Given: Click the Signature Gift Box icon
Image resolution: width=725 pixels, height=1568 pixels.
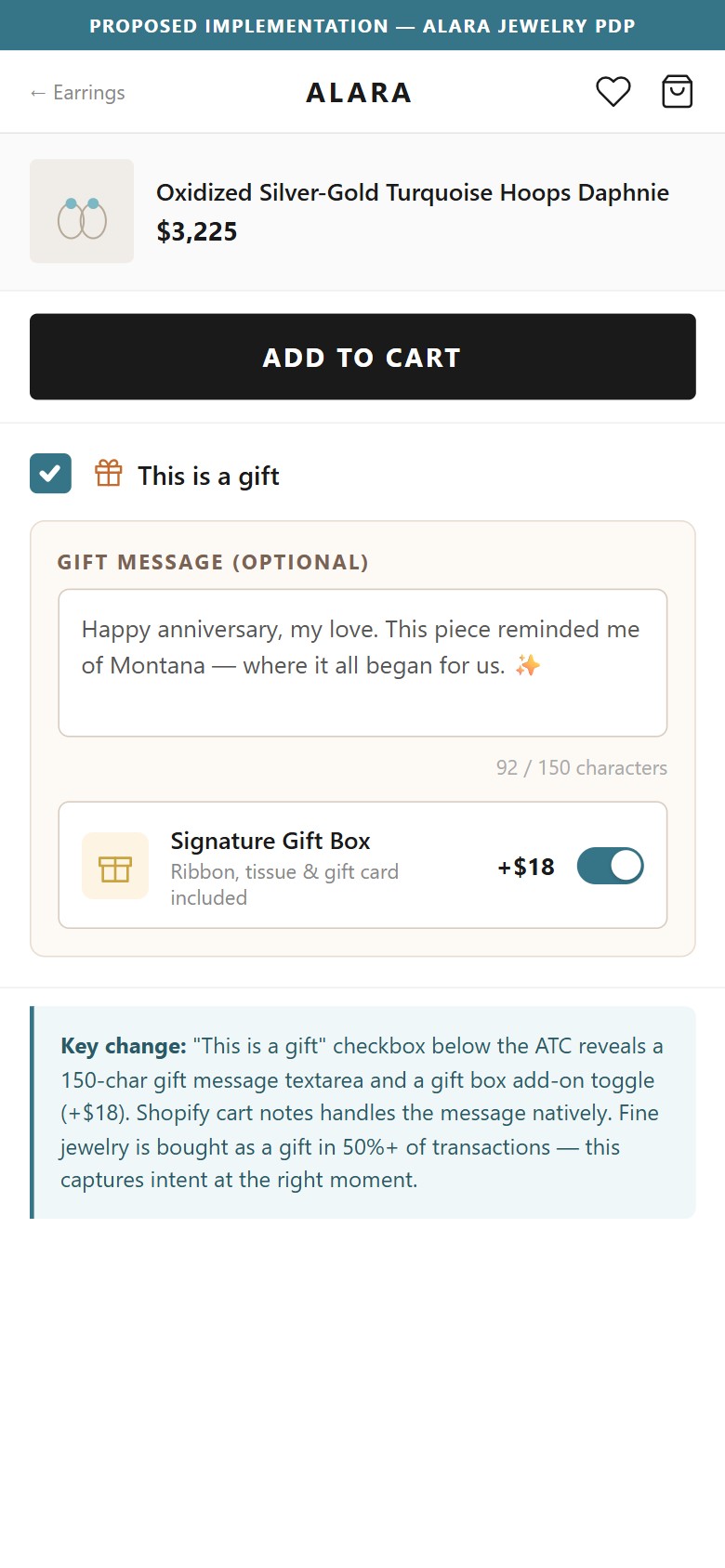Looking at the screenshot, I should tap(115, 866).
